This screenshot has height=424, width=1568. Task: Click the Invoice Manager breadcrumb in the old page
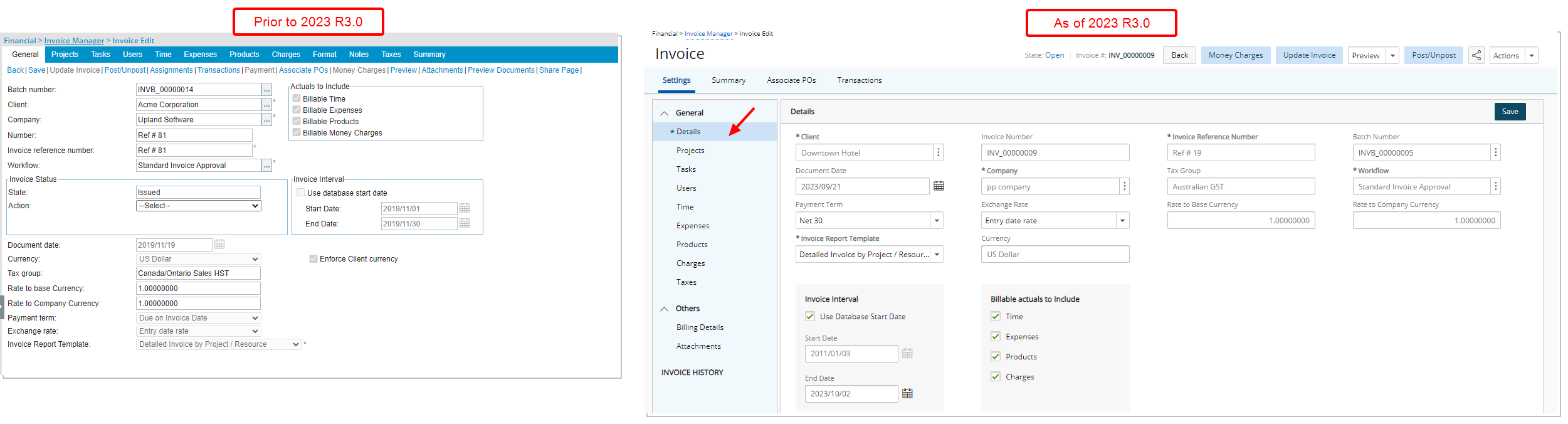coord(74,41)
